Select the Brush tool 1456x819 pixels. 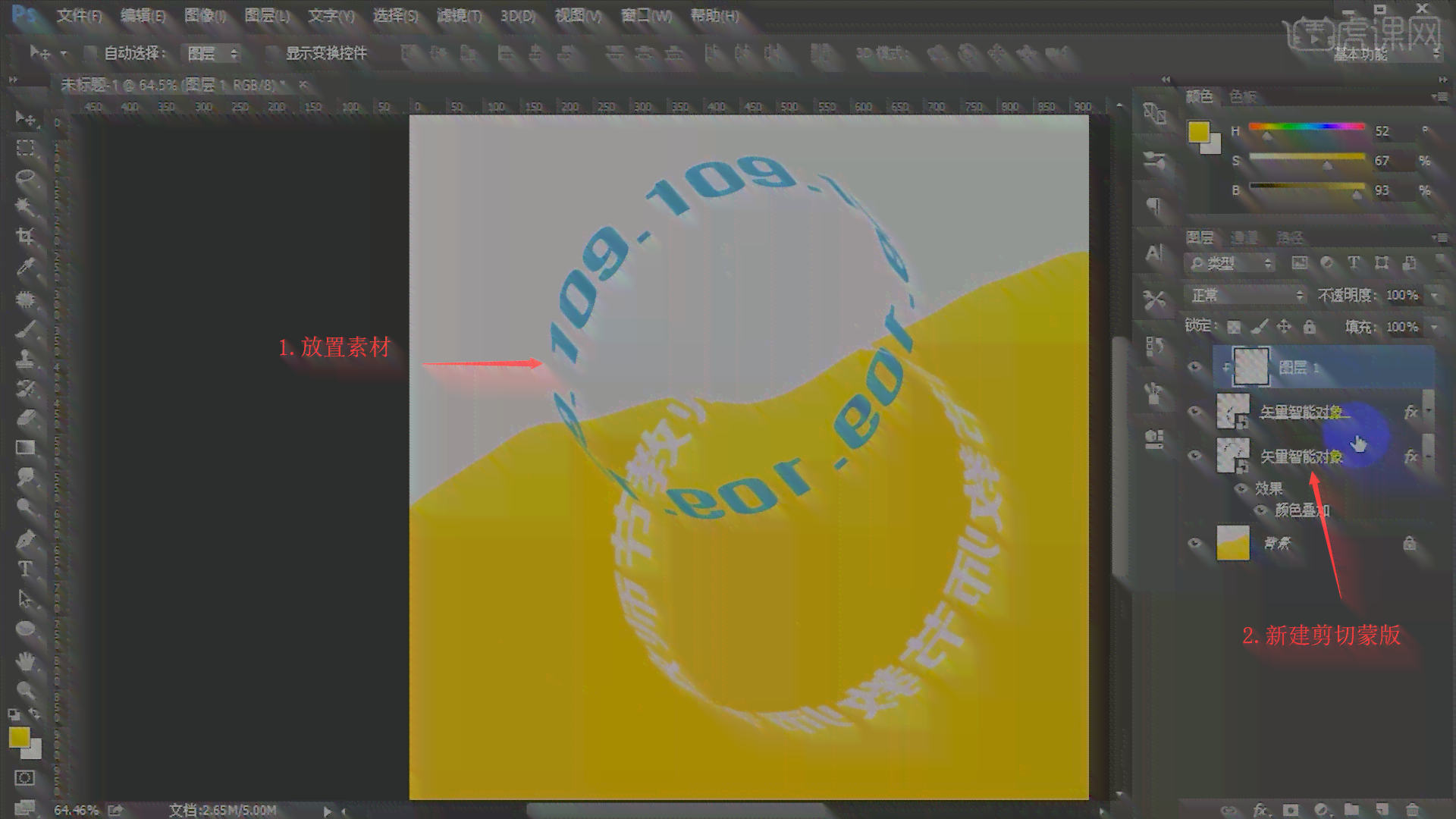click(25, 328)
